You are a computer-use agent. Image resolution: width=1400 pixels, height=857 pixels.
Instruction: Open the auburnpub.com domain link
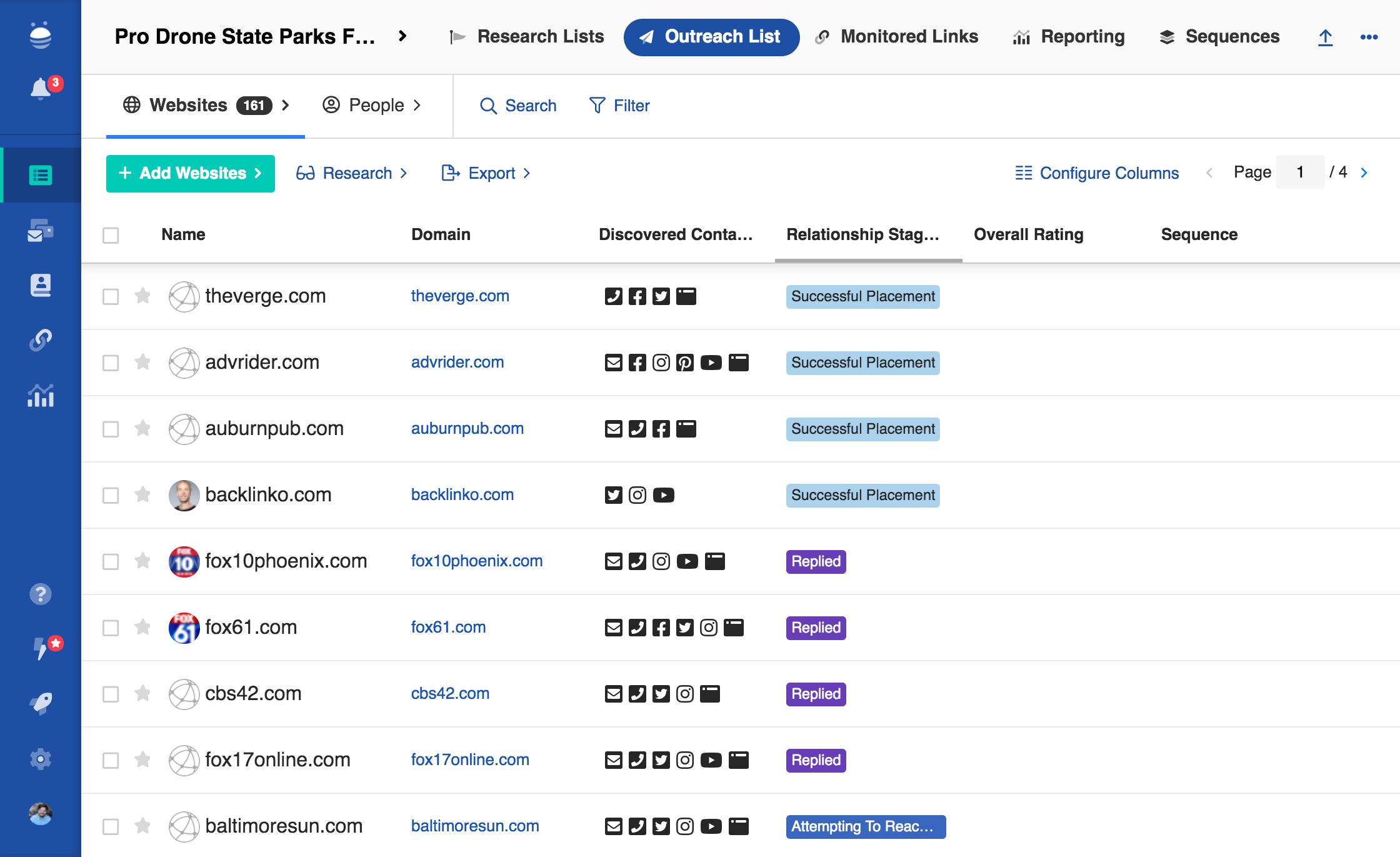click(467, 428)
